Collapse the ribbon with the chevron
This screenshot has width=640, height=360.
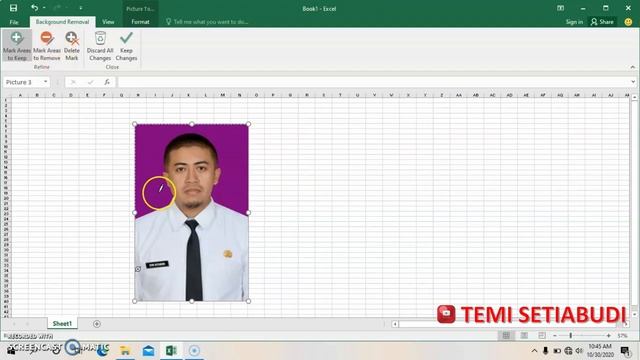[x=633, y=67]
